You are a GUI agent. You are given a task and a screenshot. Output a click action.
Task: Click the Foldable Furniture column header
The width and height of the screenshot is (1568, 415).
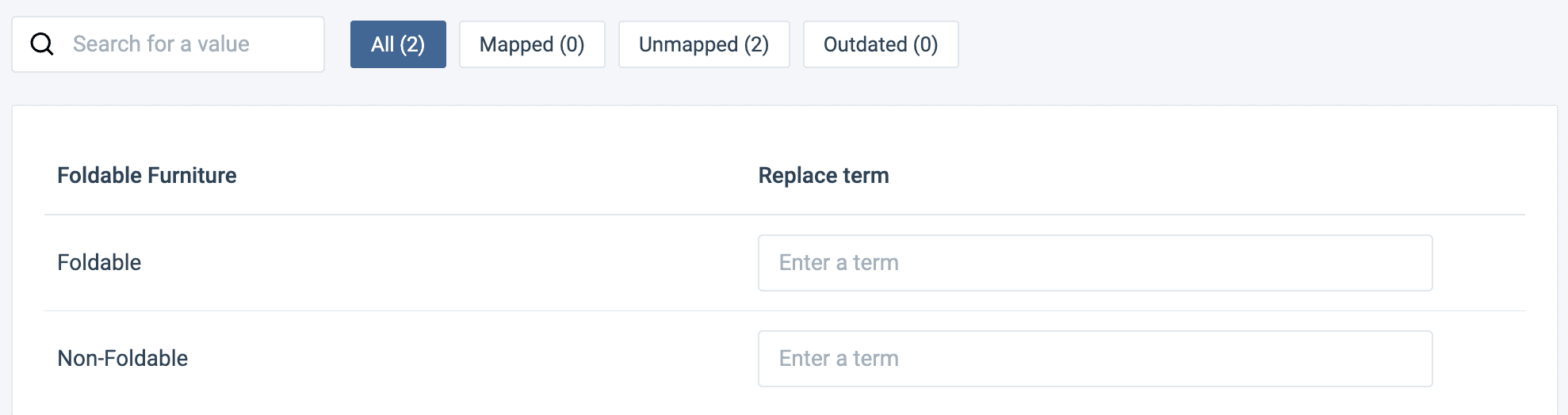147,175
